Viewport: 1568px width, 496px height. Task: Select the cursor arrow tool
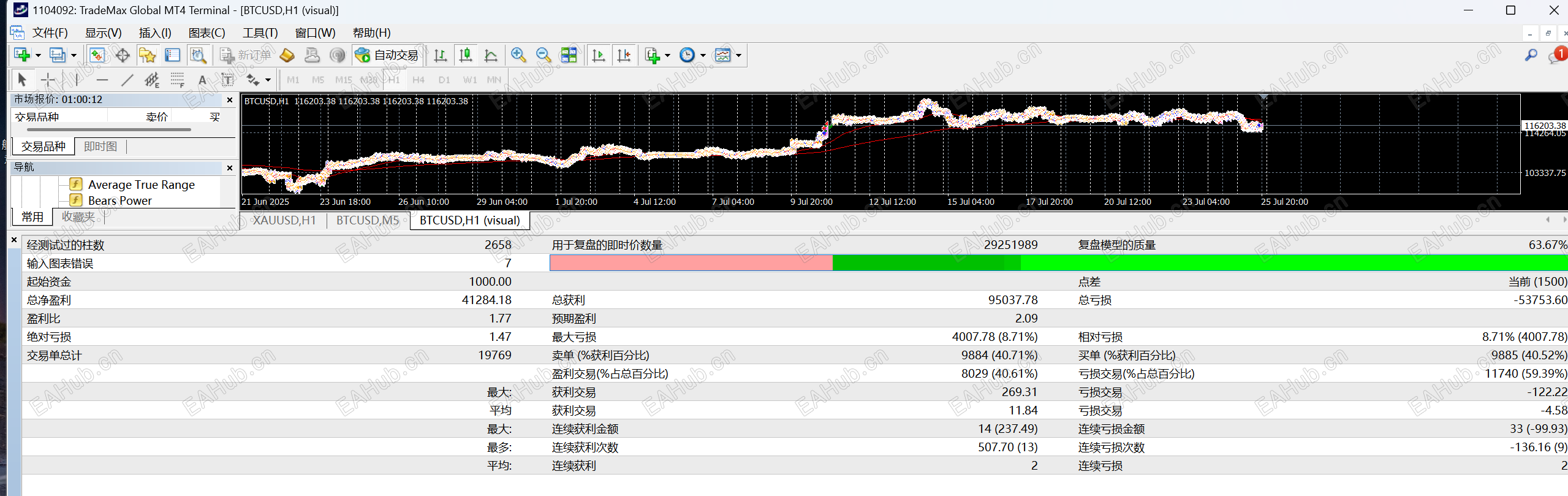(x=22, y=80)
